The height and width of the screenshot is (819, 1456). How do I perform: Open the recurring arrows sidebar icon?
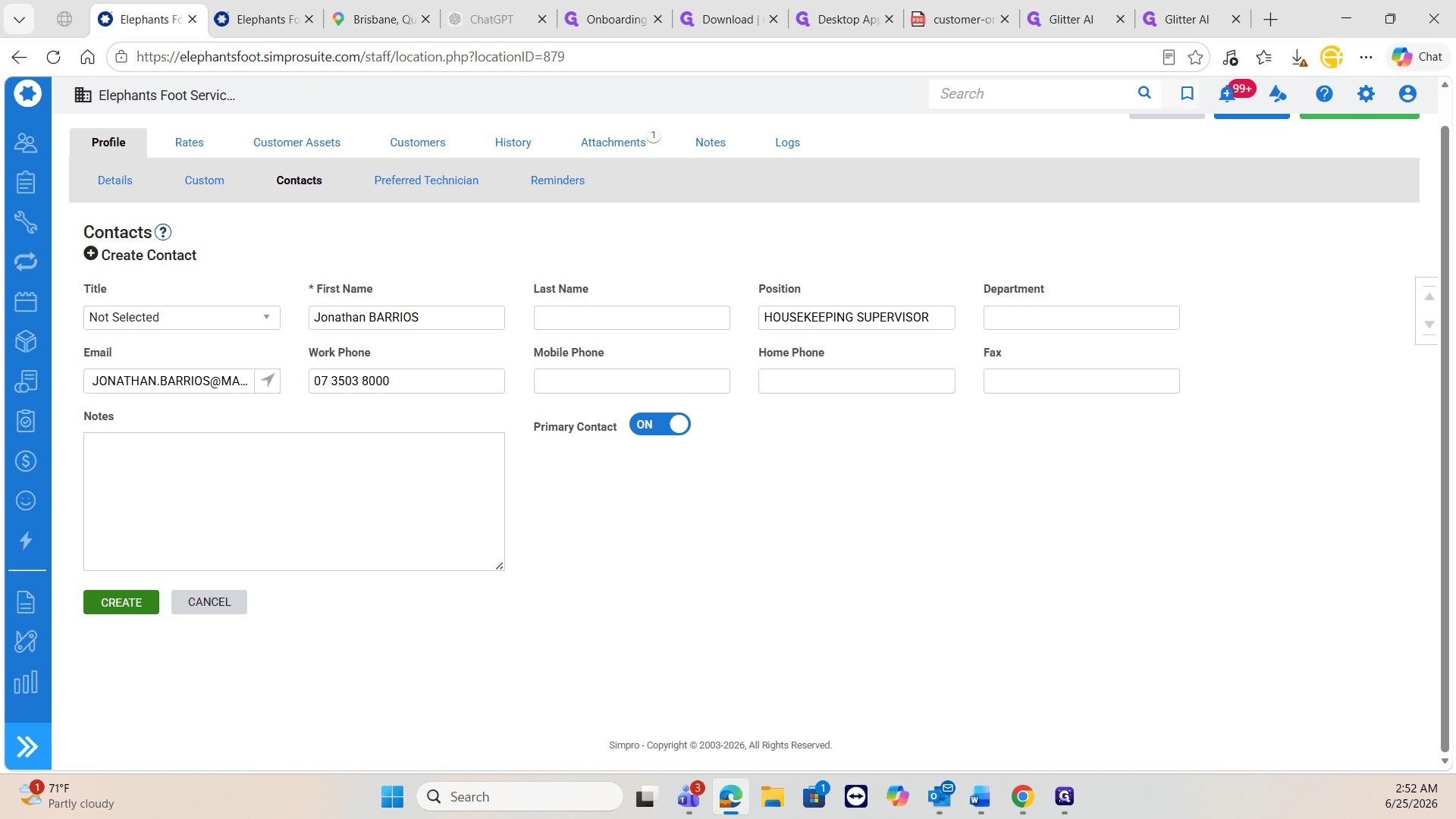(26, 262)
